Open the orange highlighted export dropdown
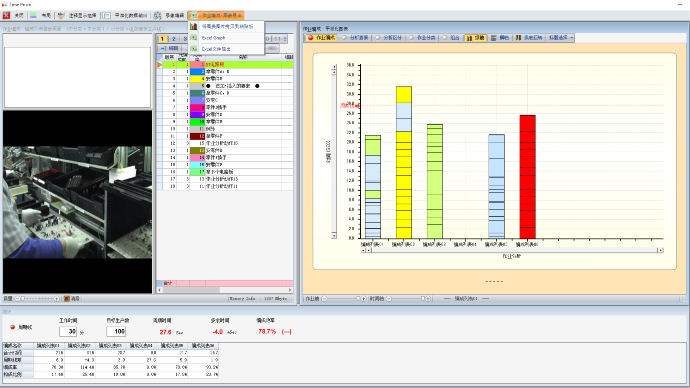 tap(216, 15)
